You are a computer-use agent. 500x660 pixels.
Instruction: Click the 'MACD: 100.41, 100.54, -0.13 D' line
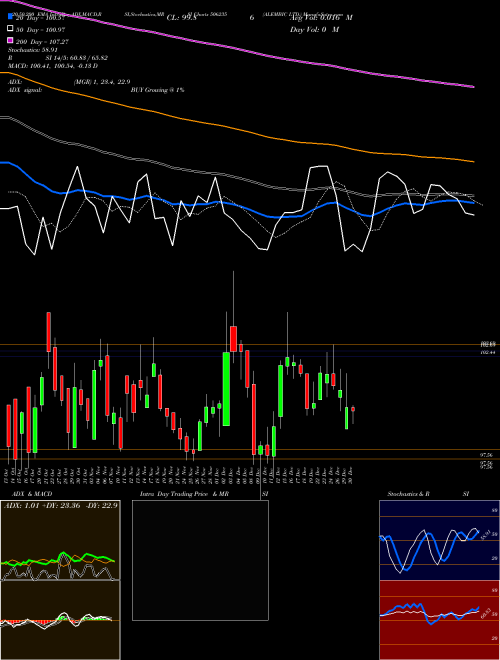coord(53,66)
